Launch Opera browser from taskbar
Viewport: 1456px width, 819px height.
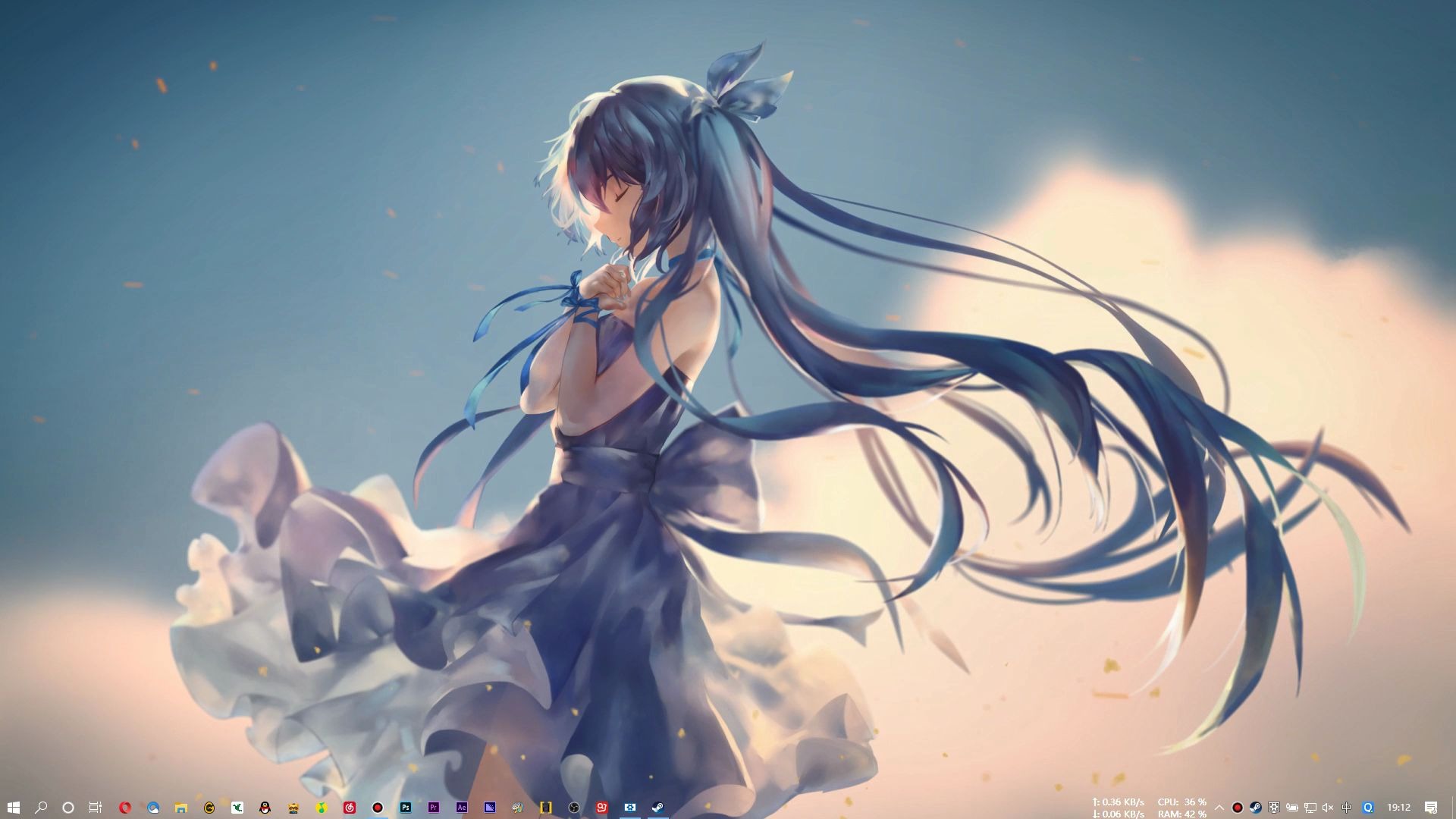[x=124, y=808]
